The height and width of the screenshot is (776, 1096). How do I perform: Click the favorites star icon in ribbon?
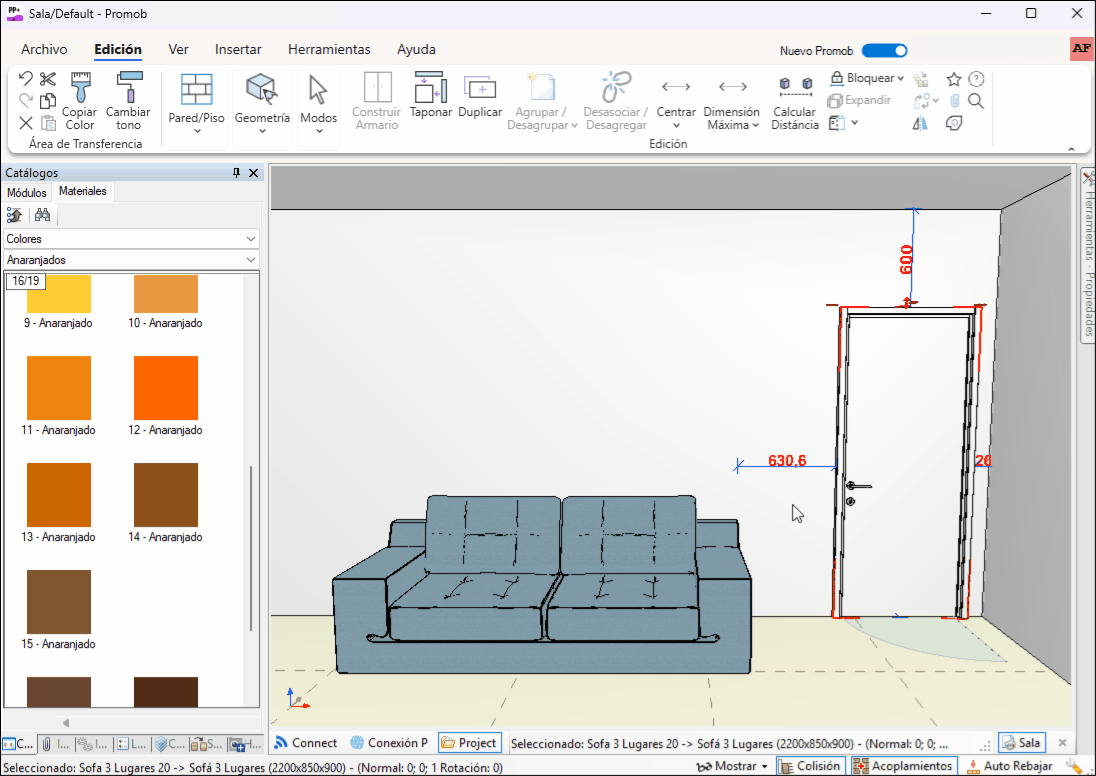954,79
